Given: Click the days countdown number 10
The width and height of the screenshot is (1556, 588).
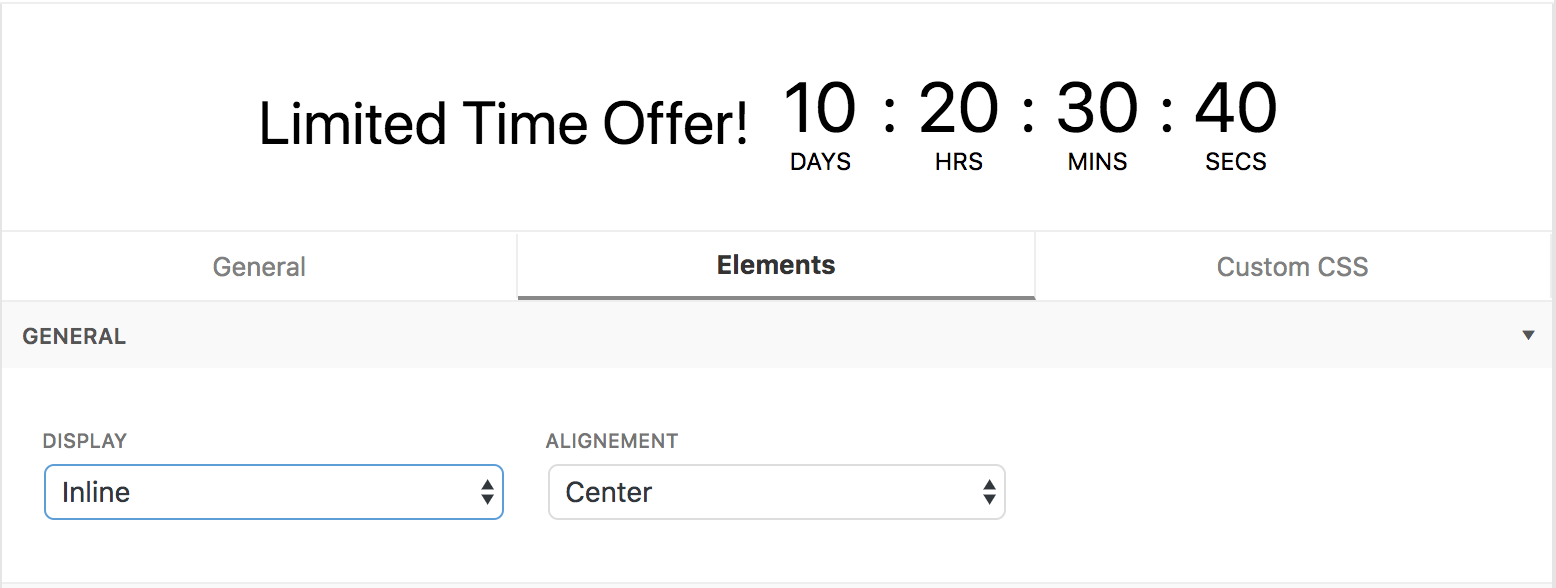Looking at the screenshot, I should click(x=820, y=108).
